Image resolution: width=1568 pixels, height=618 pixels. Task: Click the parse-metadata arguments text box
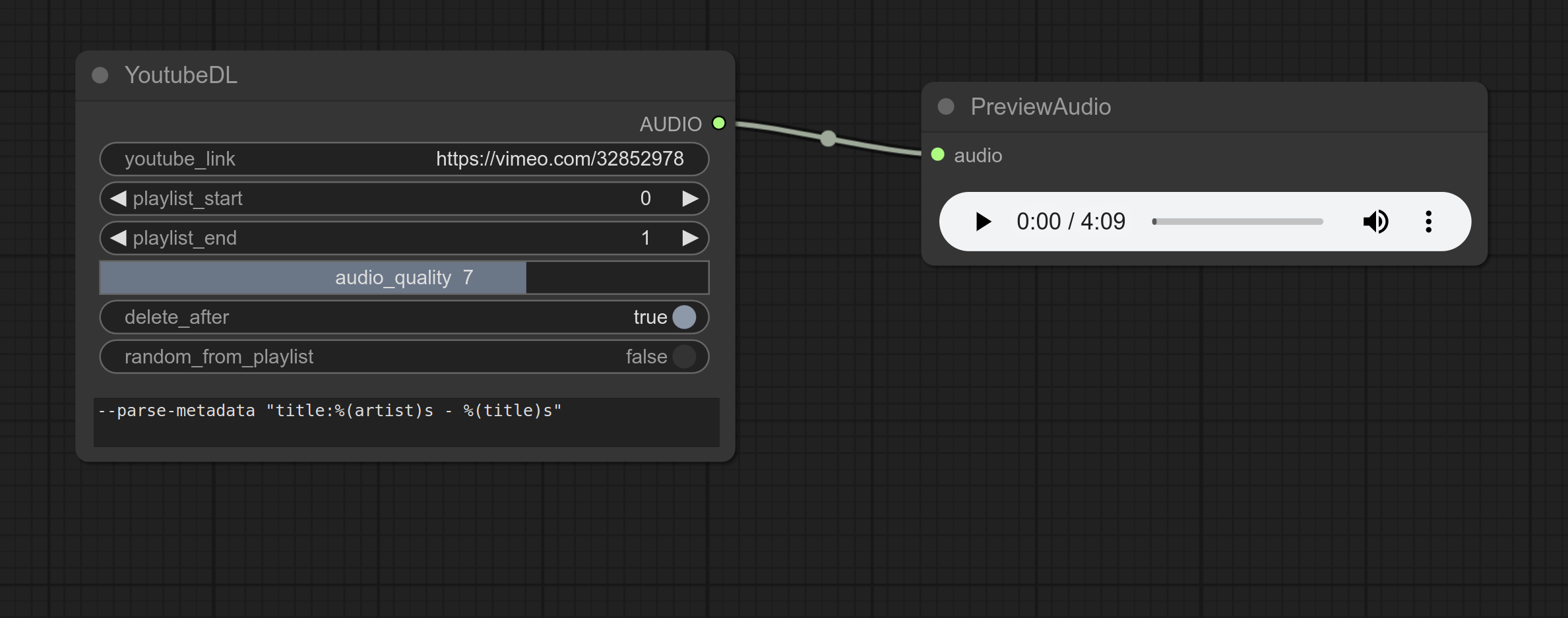click(406, 422)
